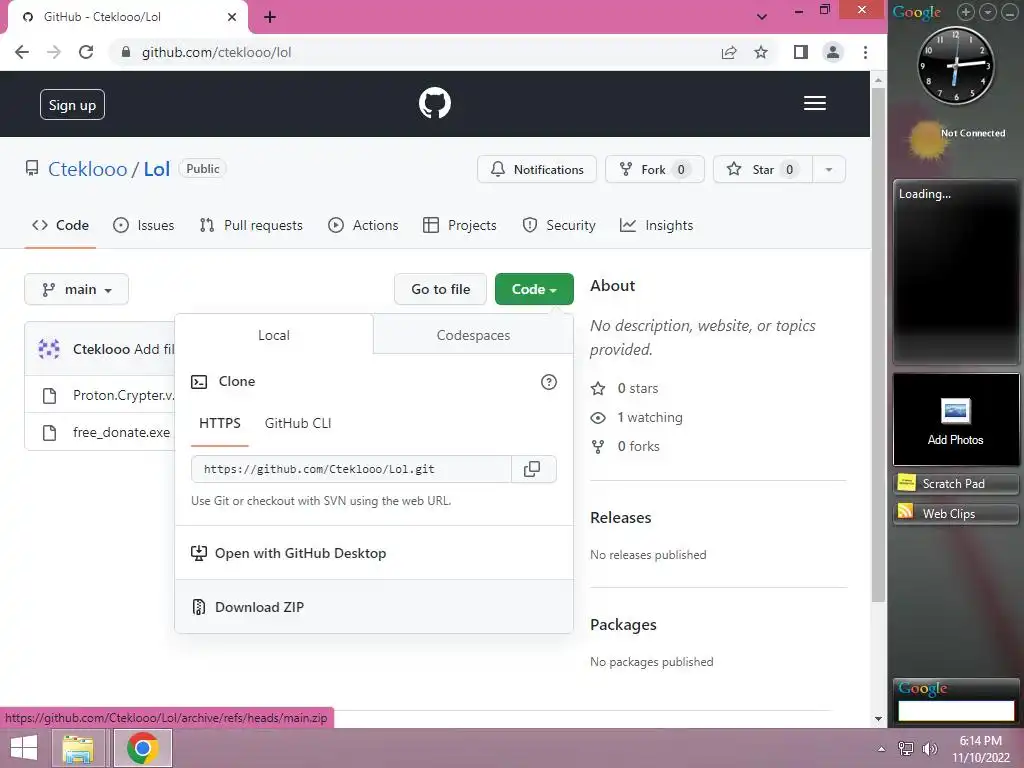Click the Notifications button
This screenshot has height=768, width=1024.
coord(537,170)
